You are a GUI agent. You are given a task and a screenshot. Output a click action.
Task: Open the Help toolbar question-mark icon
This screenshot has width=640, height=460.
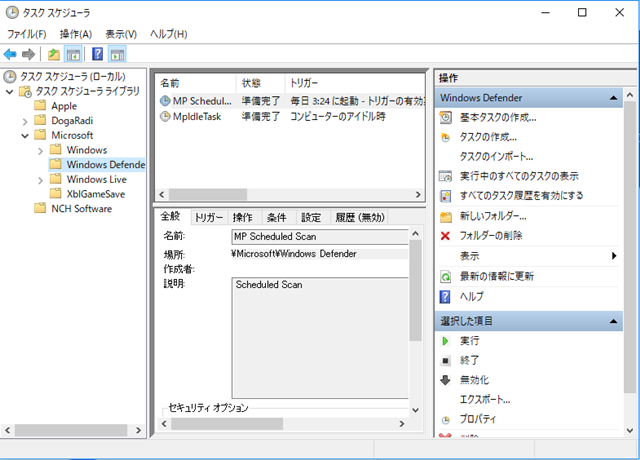[x=97, y=54]
